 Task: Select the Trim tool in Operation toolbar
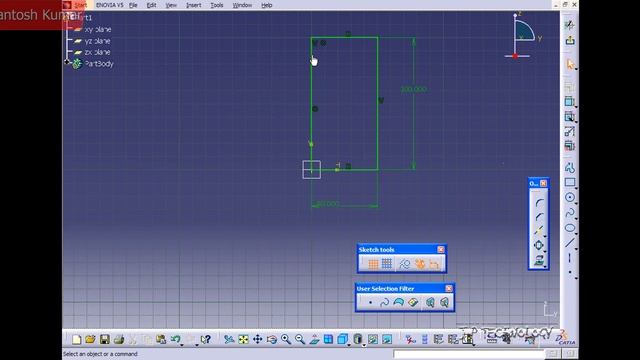click(539, 231)
